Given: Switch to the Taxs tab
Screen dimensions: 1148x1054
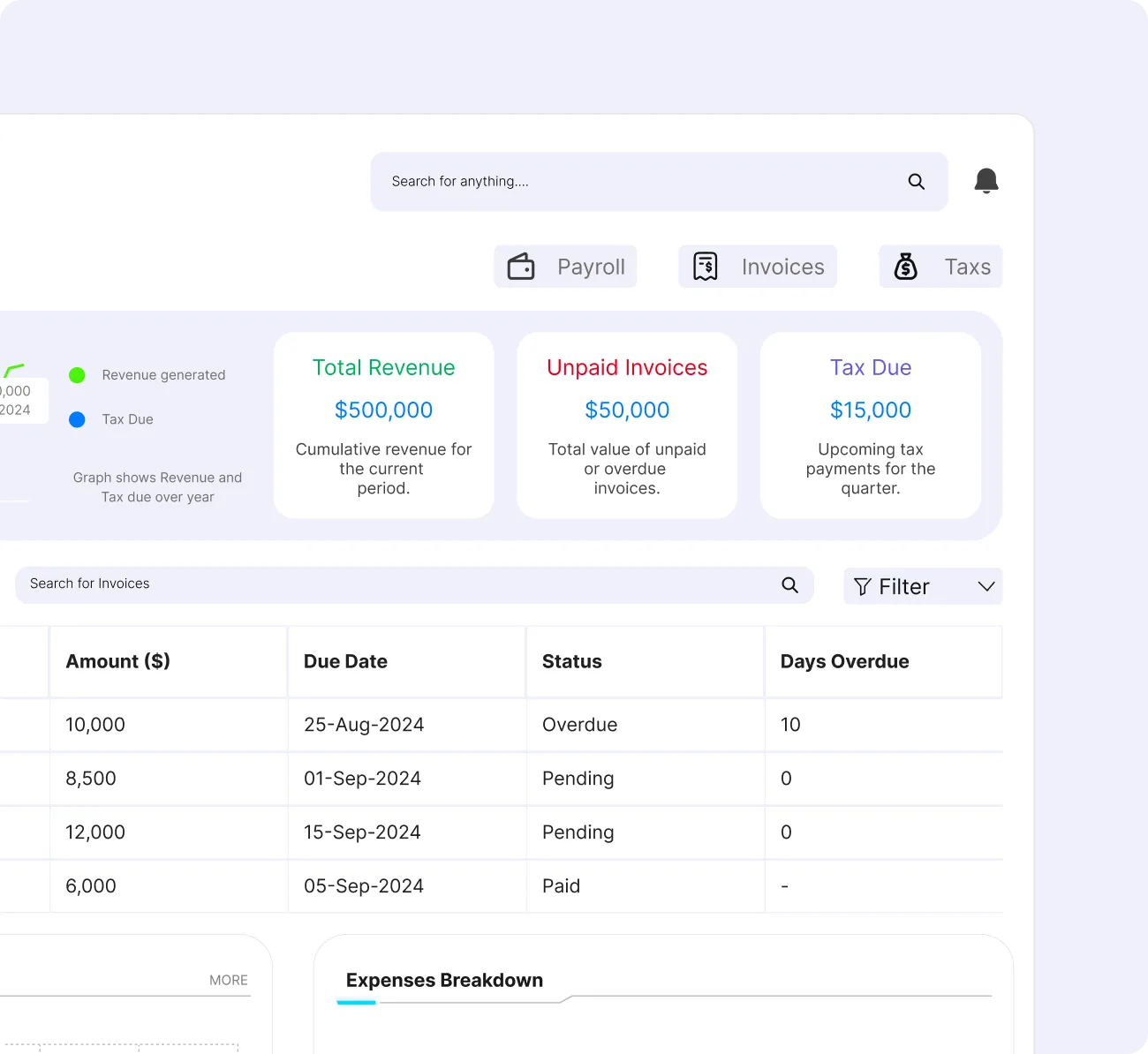Looking at the screenshot, I should [x=940, y=267].
